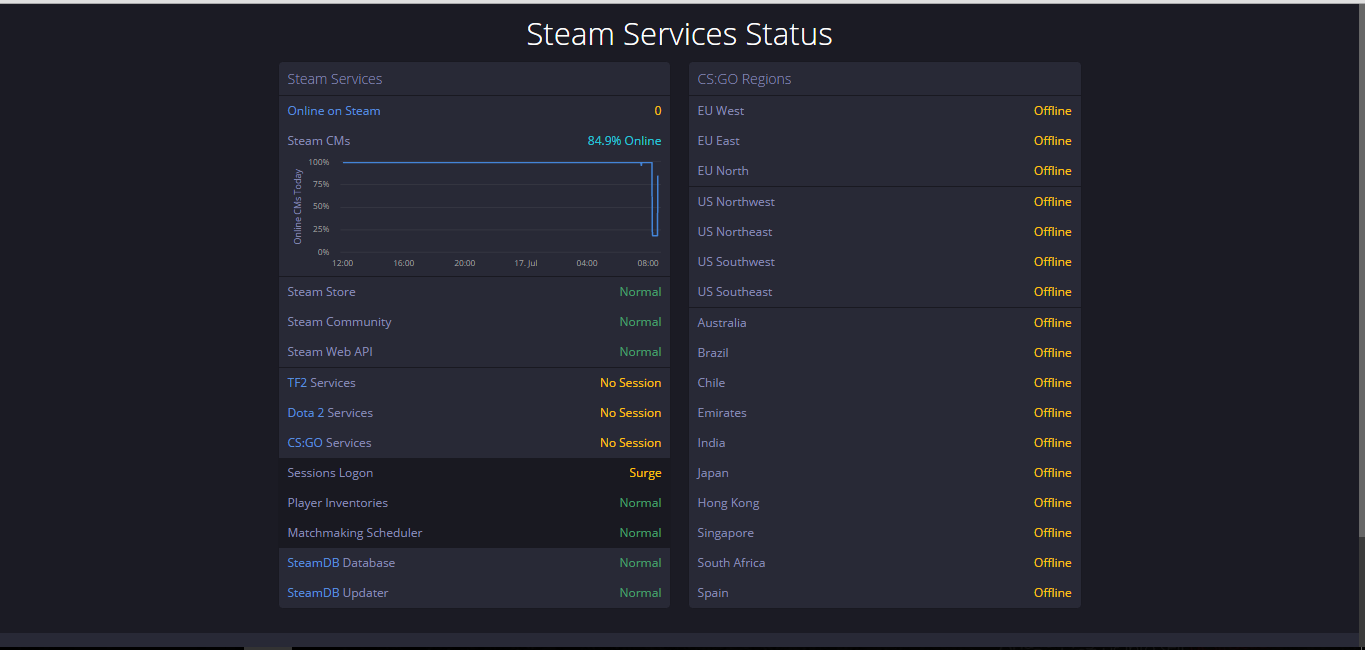This screenshot has width=1365, height=650.
Task: Click the US Northeast region label
Action: pyautogui.click(x=735, y=232)
